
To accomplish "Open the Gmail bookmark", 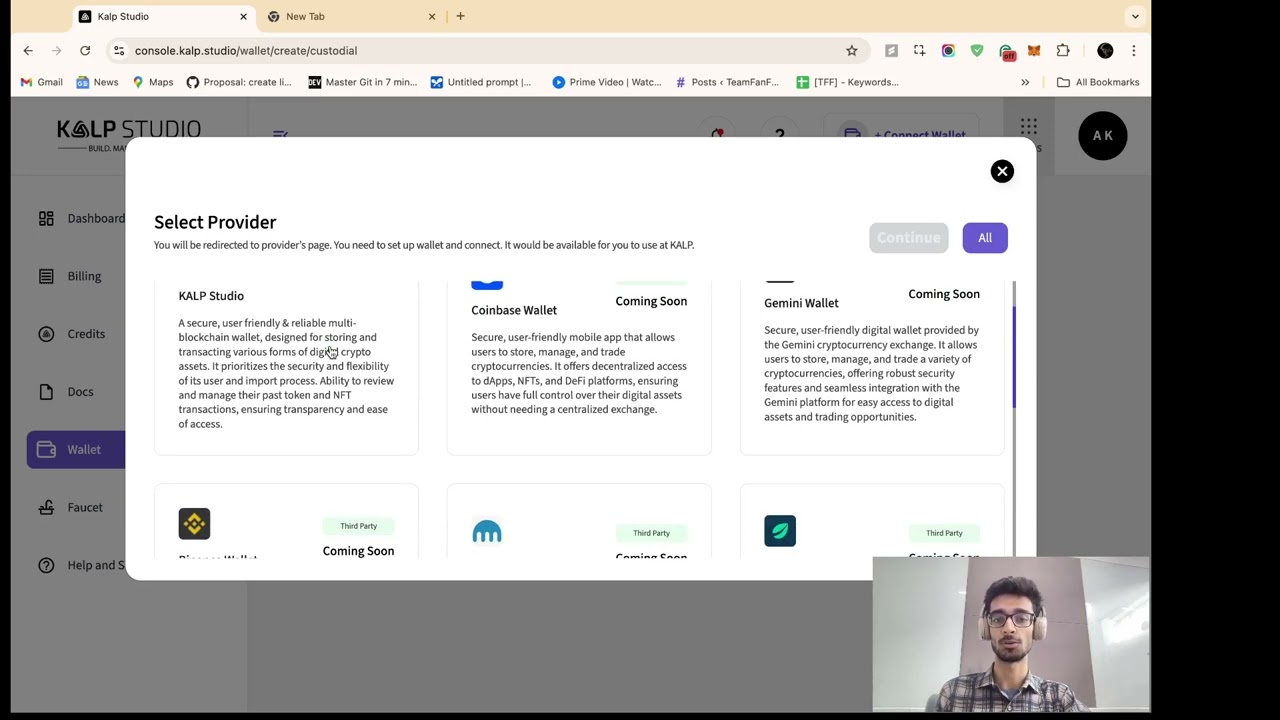I will [41, 82].
